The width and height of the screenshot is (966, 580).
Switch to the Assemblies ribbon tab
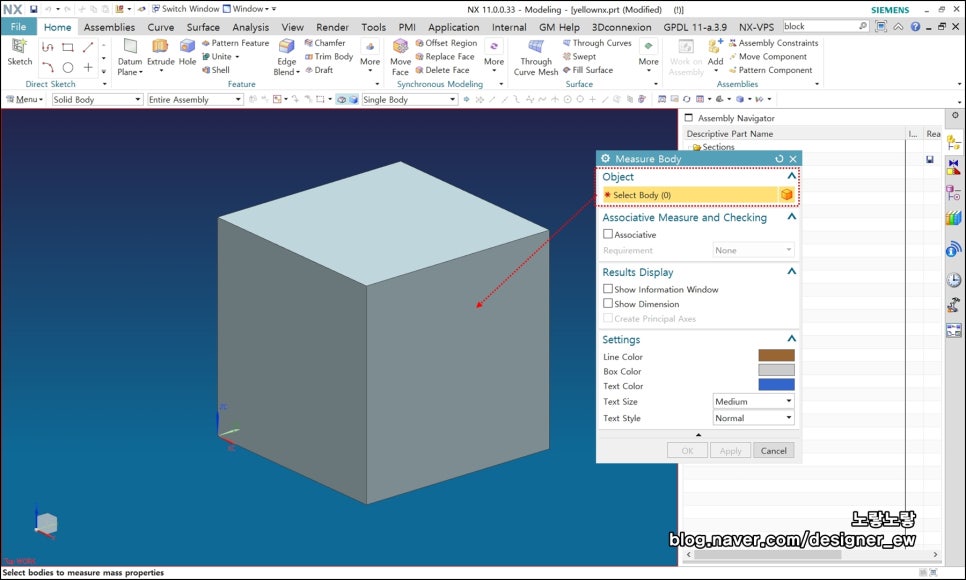(x=109, y=27)
